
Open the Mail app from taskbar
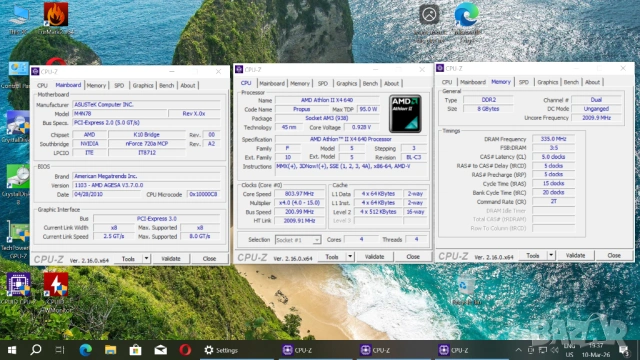160,350
